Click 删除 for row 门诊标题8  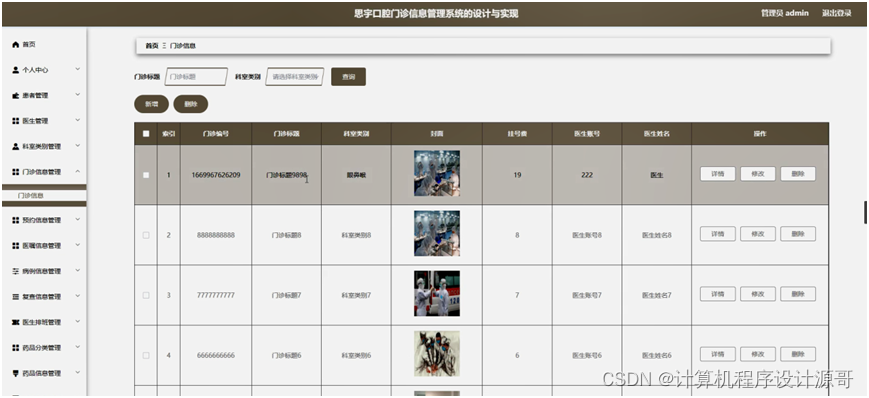tap(798, 234)
